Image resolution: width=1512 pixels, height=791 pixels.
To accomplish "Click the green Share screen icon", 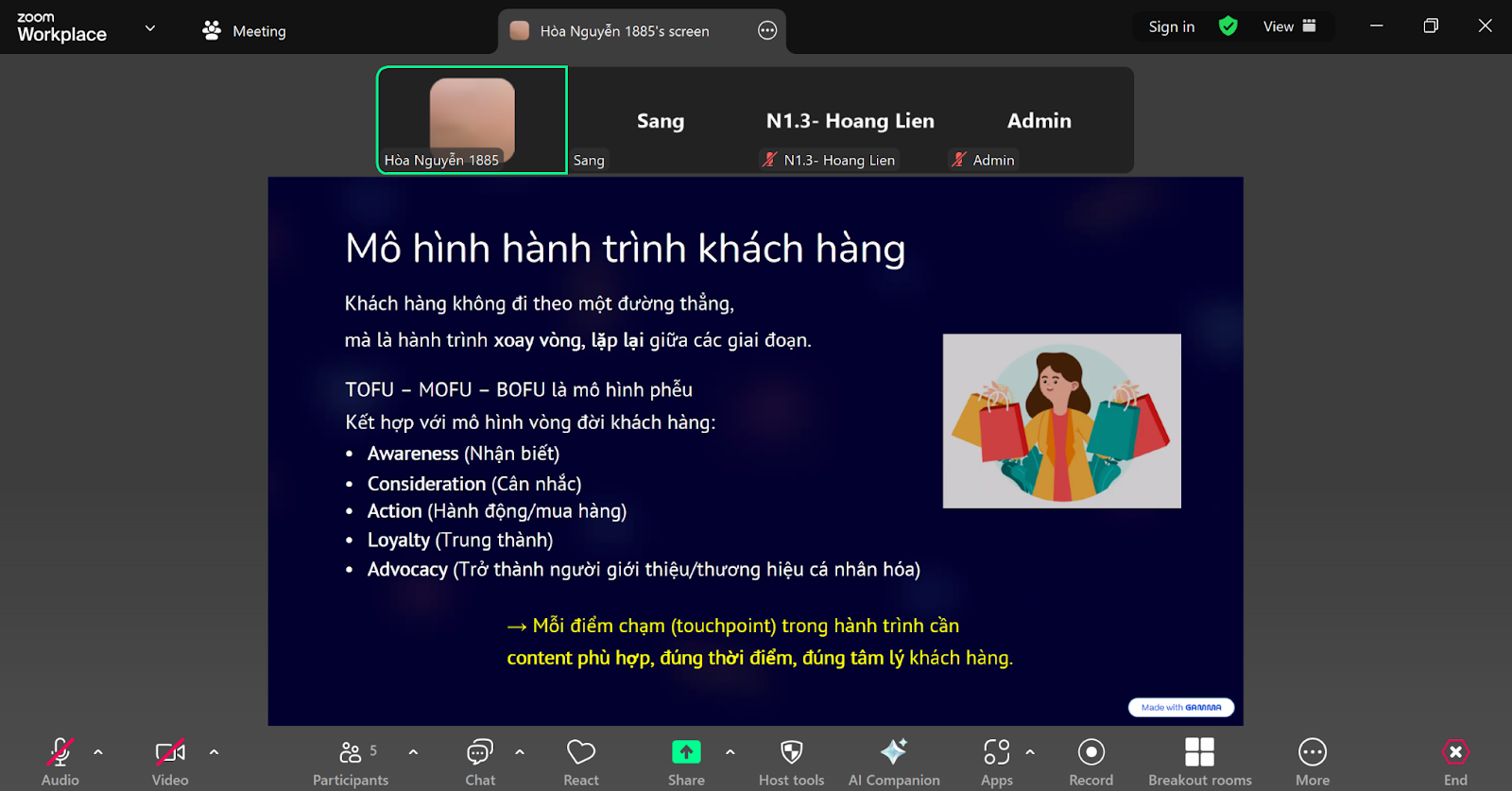I will [686, 752].
